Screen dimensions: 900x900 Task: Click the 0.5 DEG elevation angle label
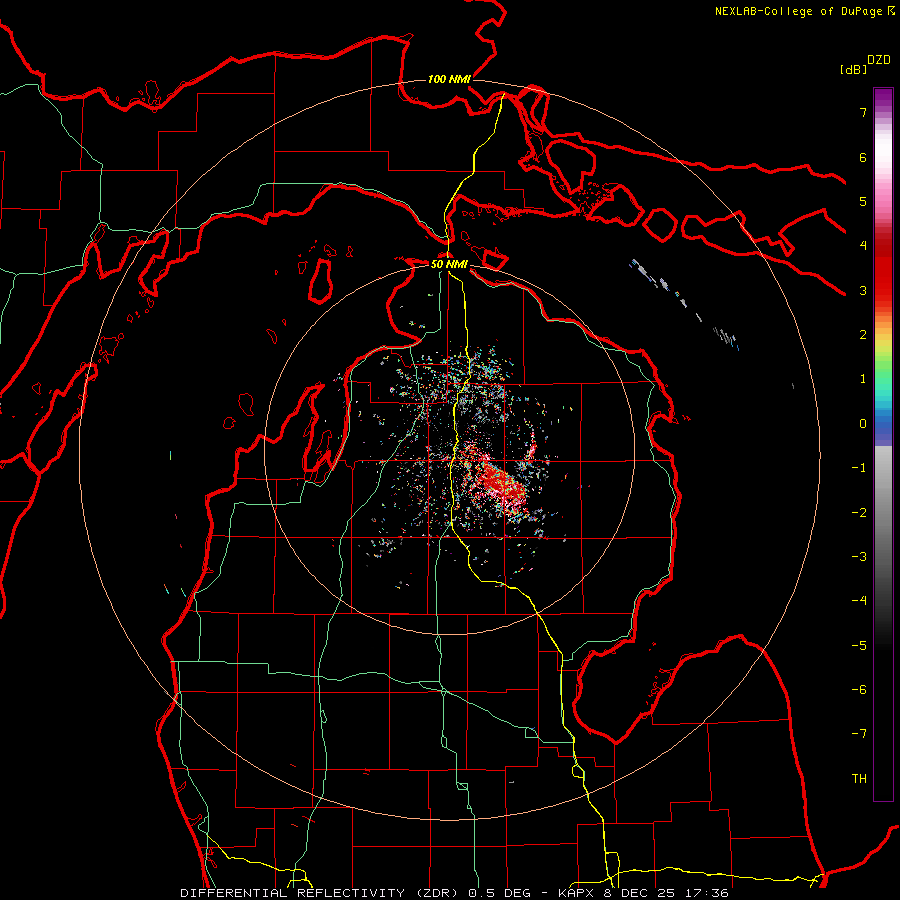pos(503,893)
